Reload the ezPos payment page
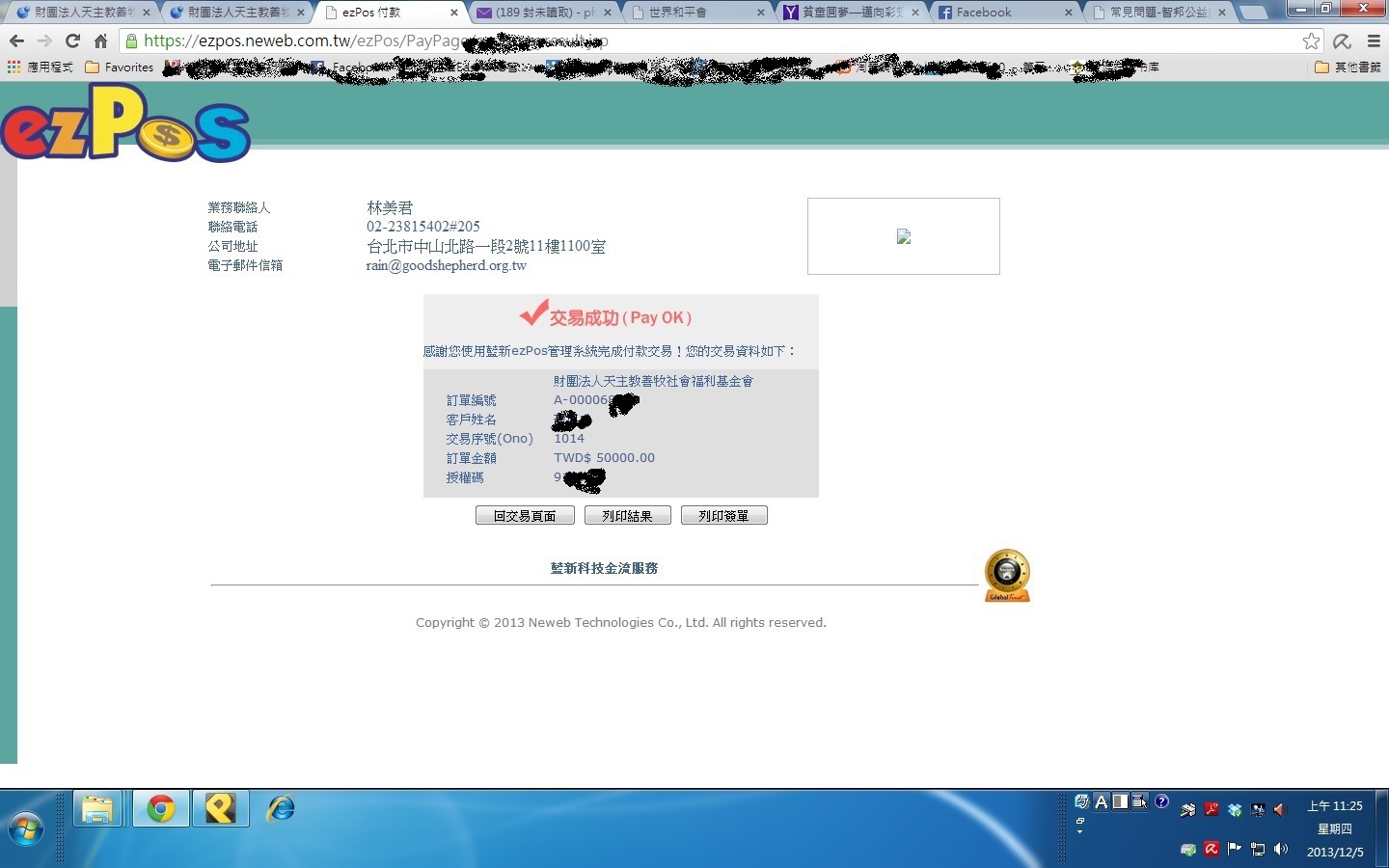The height and width of the screenshot is (868, 1389). click(x=72, y=41)
